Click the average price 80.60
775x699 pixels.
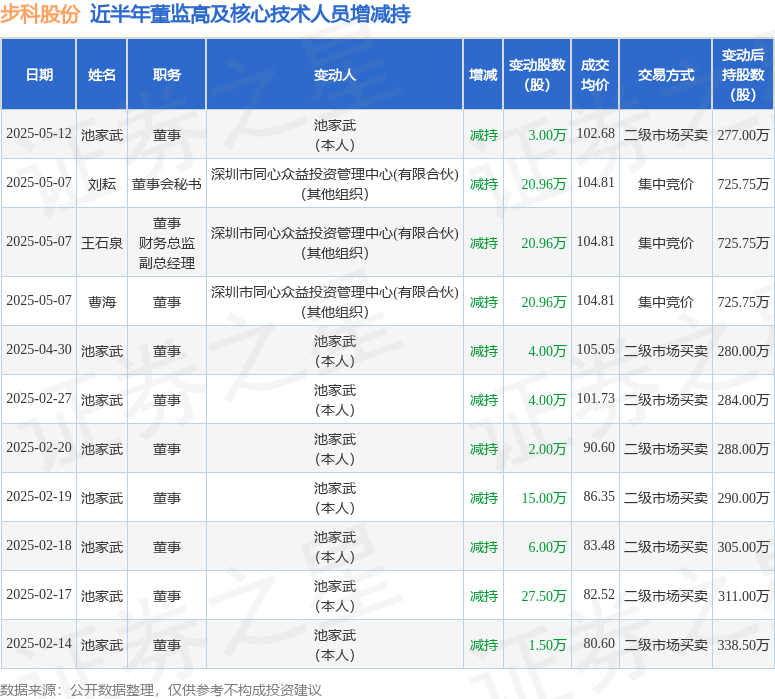click(599, 643)
